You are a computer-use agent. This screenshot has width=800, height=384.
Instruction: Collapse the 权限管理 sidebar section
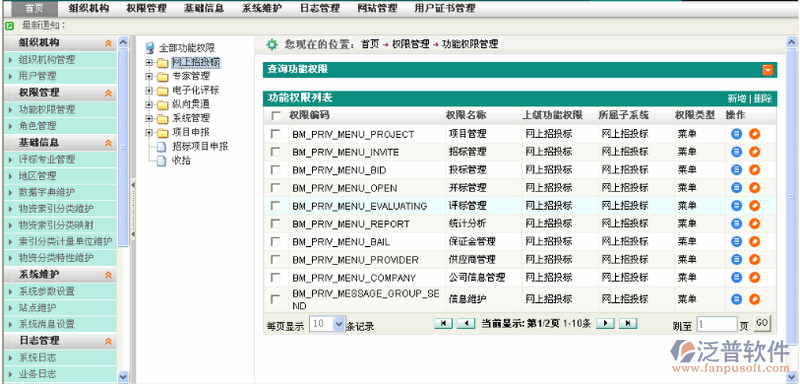point(108,93)
